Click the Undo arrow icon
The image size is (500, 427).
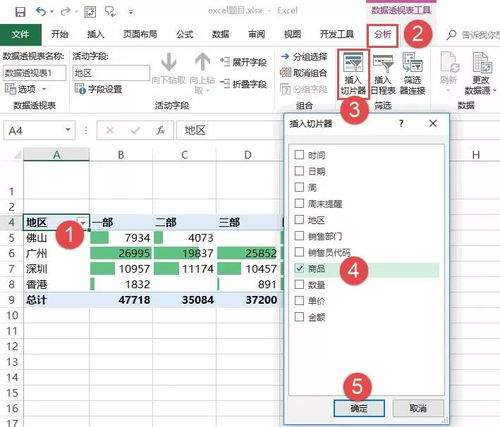41,12
